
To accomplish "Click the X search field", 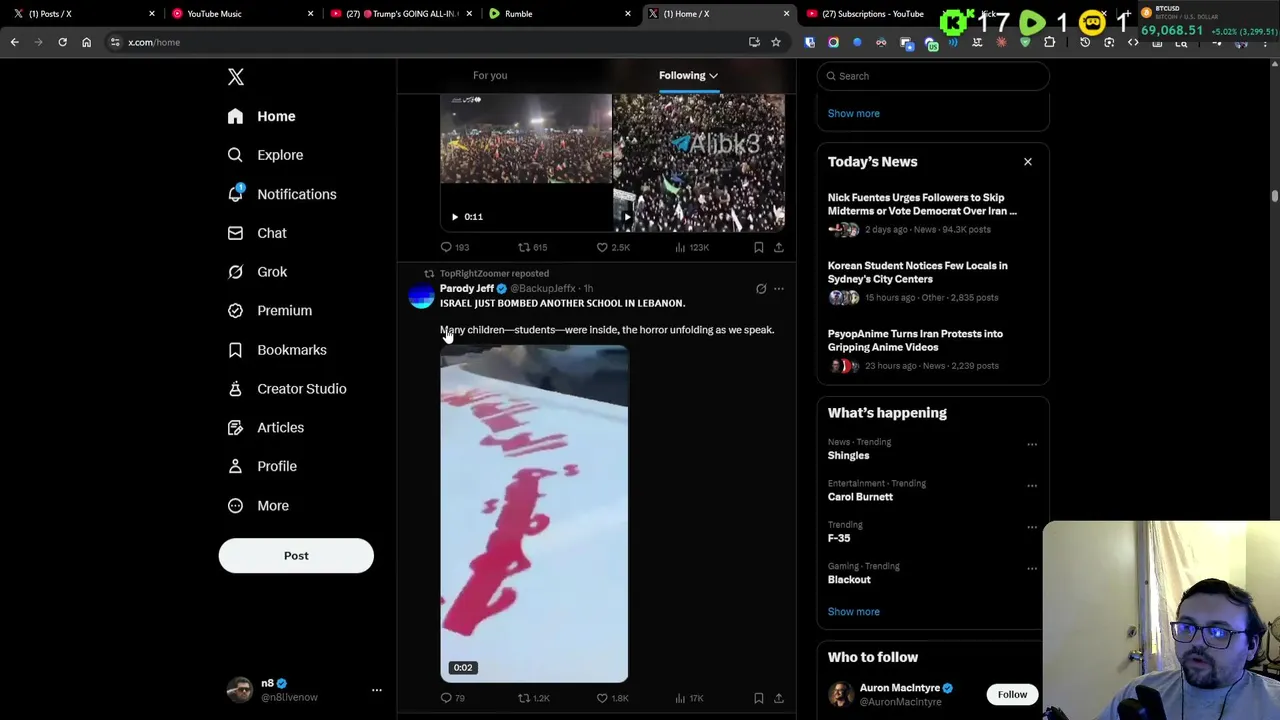I will (x=932, y=76).
